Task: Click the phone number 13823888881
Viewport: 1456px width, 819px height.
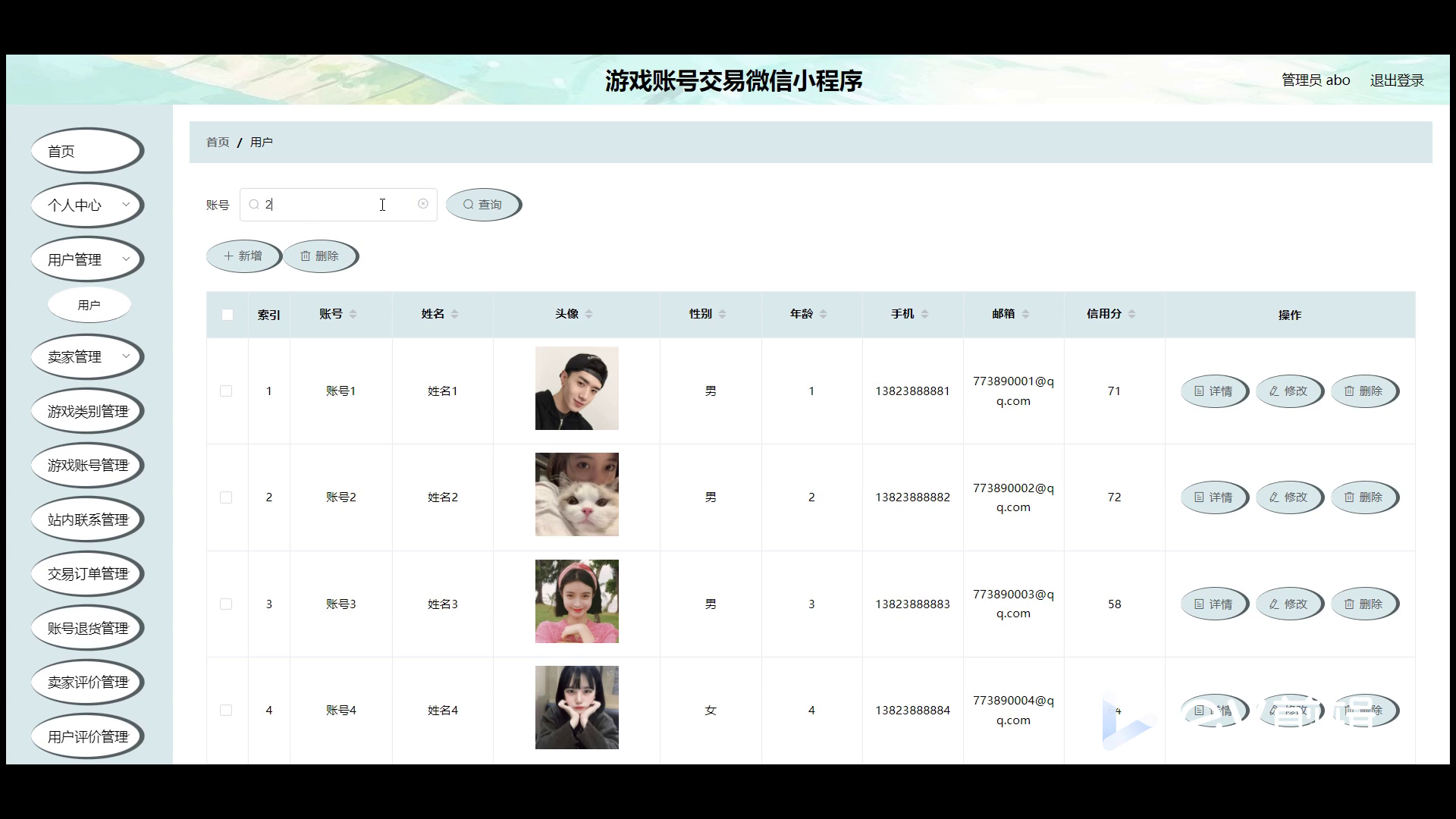Action: [912, 391]
